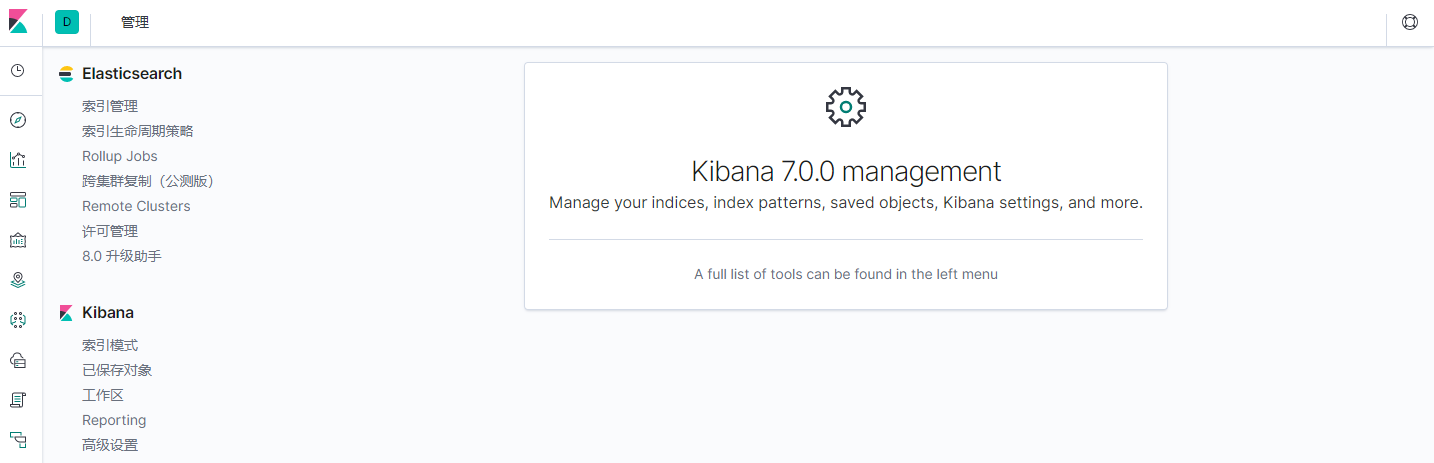The image size is (1434, 463).
Task: Open the Maps icon in sidebar
Action: pos(18,280)
